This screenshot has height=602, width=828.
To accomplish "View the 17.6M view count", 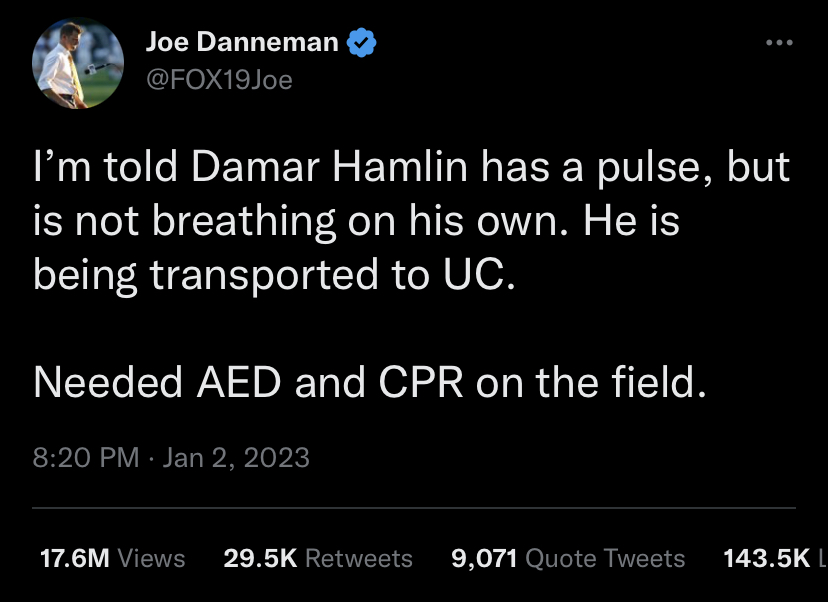I will [x=74, y=558].
